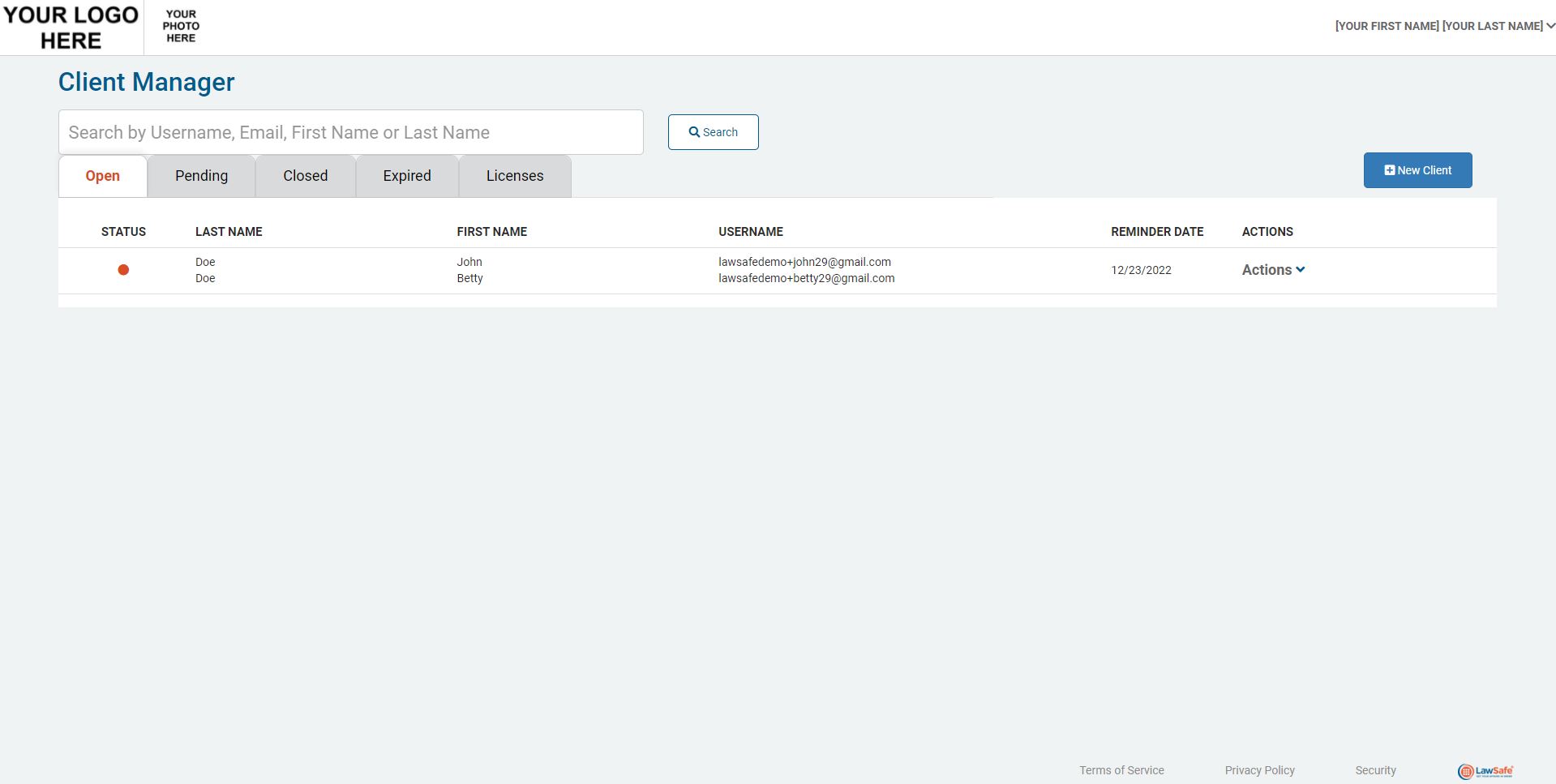
Task: Open the Privacy Policy page
Action: [x=1259, y=770]
